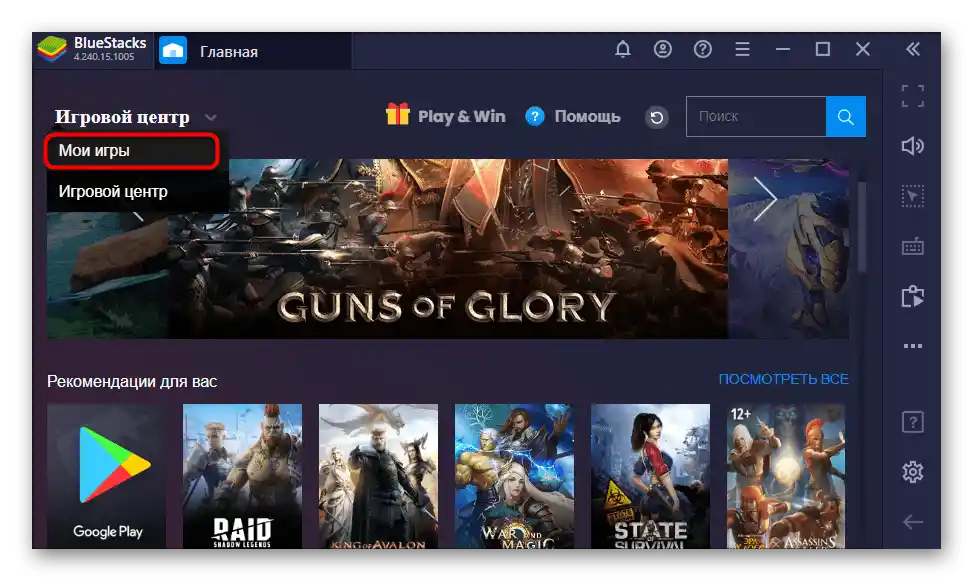Click the blue Помощь question icon
Image resolution: width=973 pixels, height=581 pixels.
(535, 116)
